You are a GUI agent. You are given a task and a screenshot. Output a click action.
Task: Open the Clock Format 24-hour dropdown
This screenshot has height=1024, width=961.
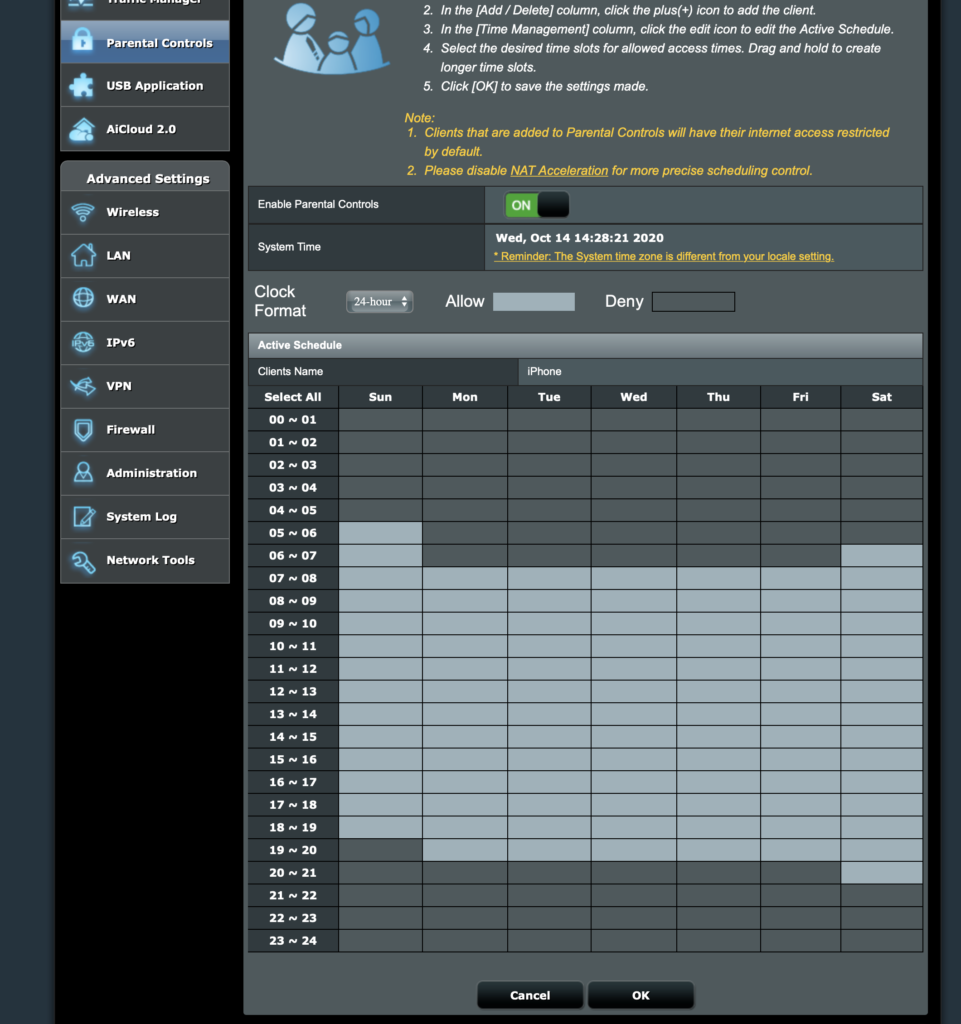point(379,302)
